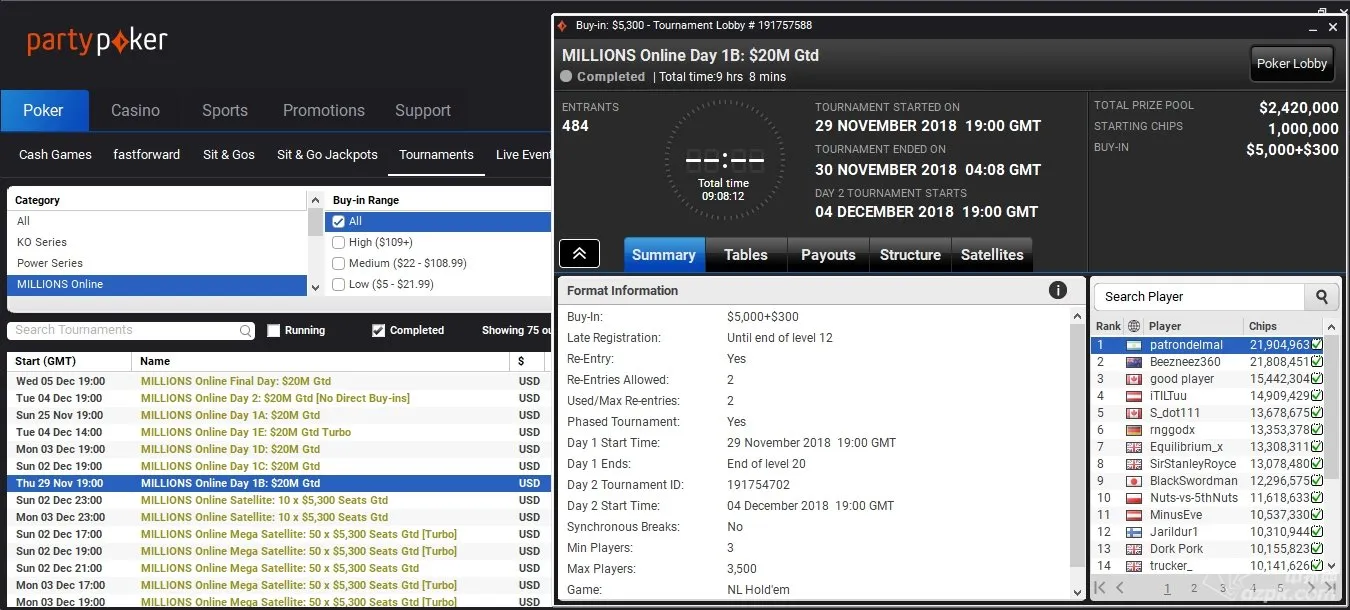Click the magnifier in Search Tournaments
This screenshot has width=1350, height=610.
(x=246, y=330)
